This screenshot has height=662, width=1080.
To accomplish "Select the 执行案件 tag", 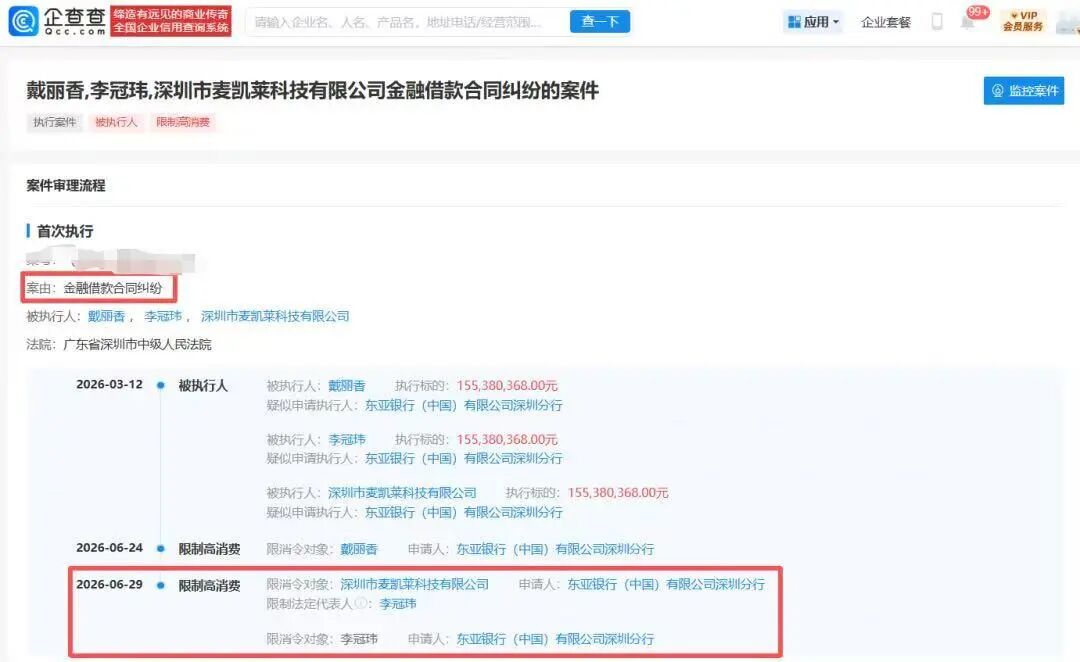I will [54, 122].
